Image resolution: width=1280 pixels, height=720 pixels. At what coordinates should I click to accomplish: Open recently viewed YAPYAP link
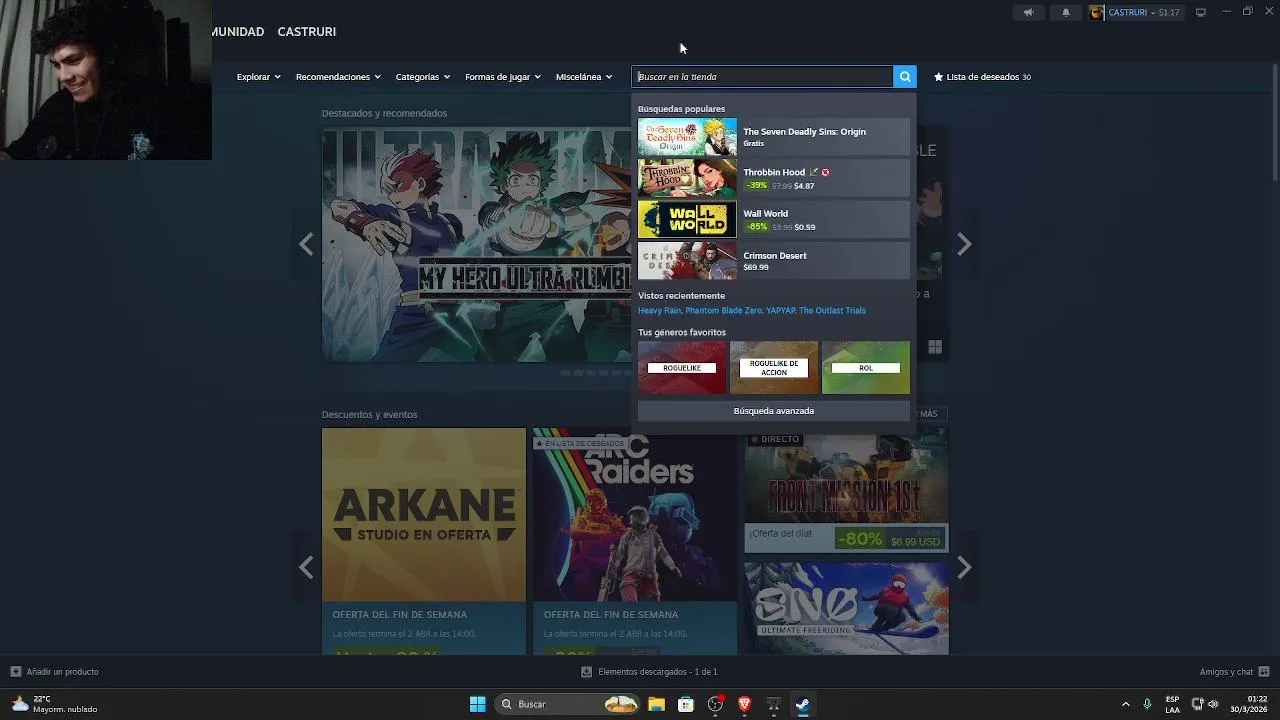pyautogui.click(x=780, y=311)
